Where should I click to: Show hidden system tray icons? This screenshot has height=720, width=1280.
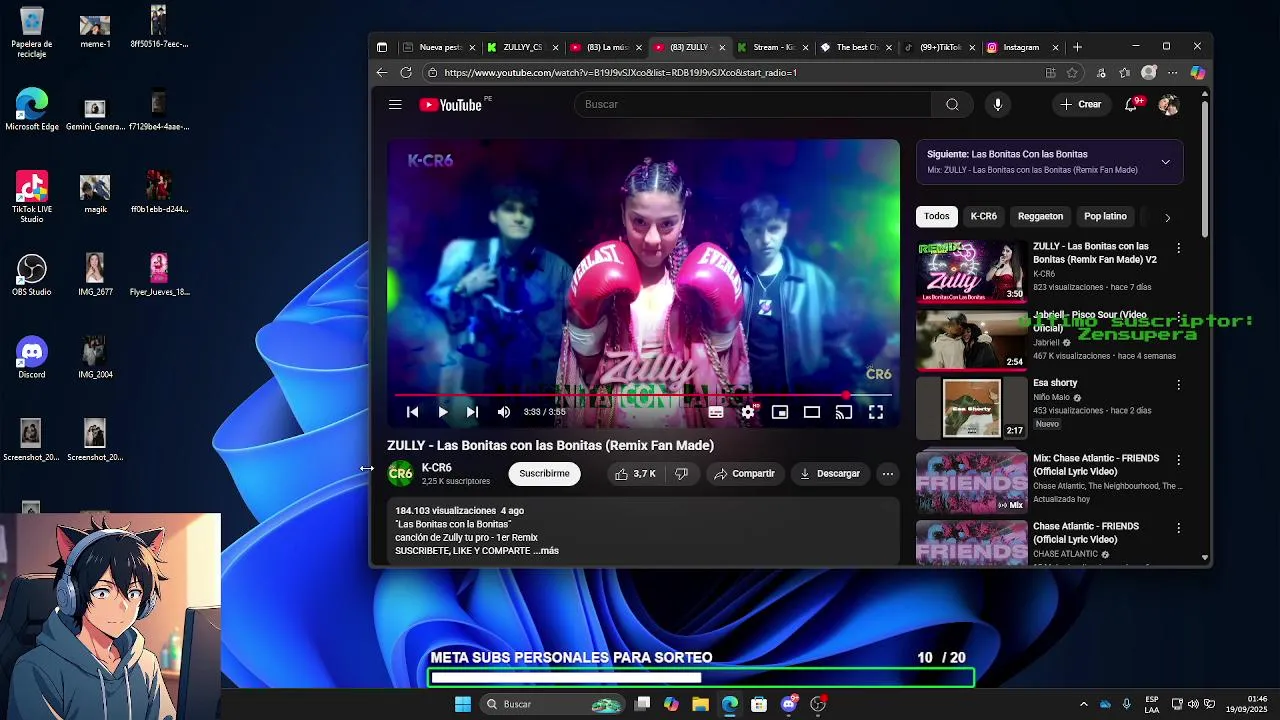[1083, 704]
